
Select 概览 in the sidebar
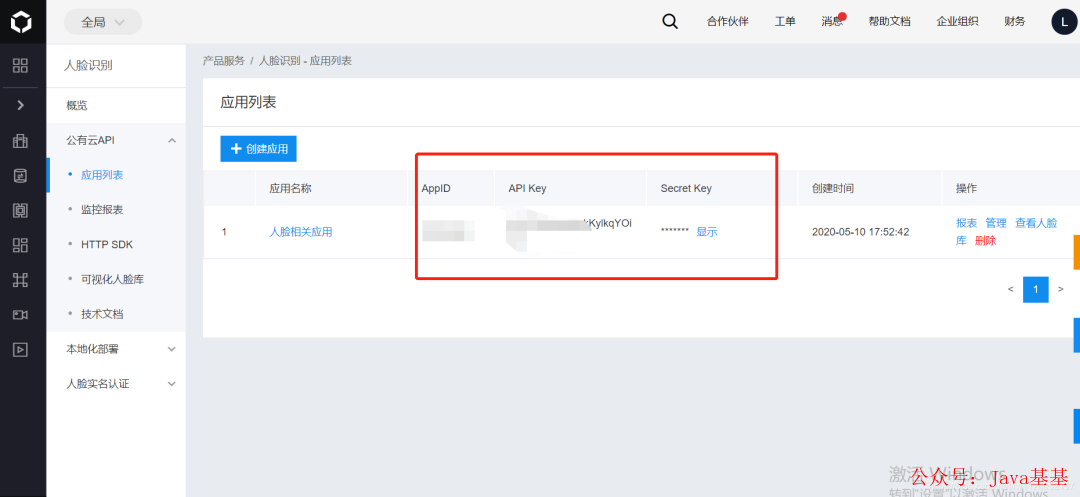click(116, 105)
